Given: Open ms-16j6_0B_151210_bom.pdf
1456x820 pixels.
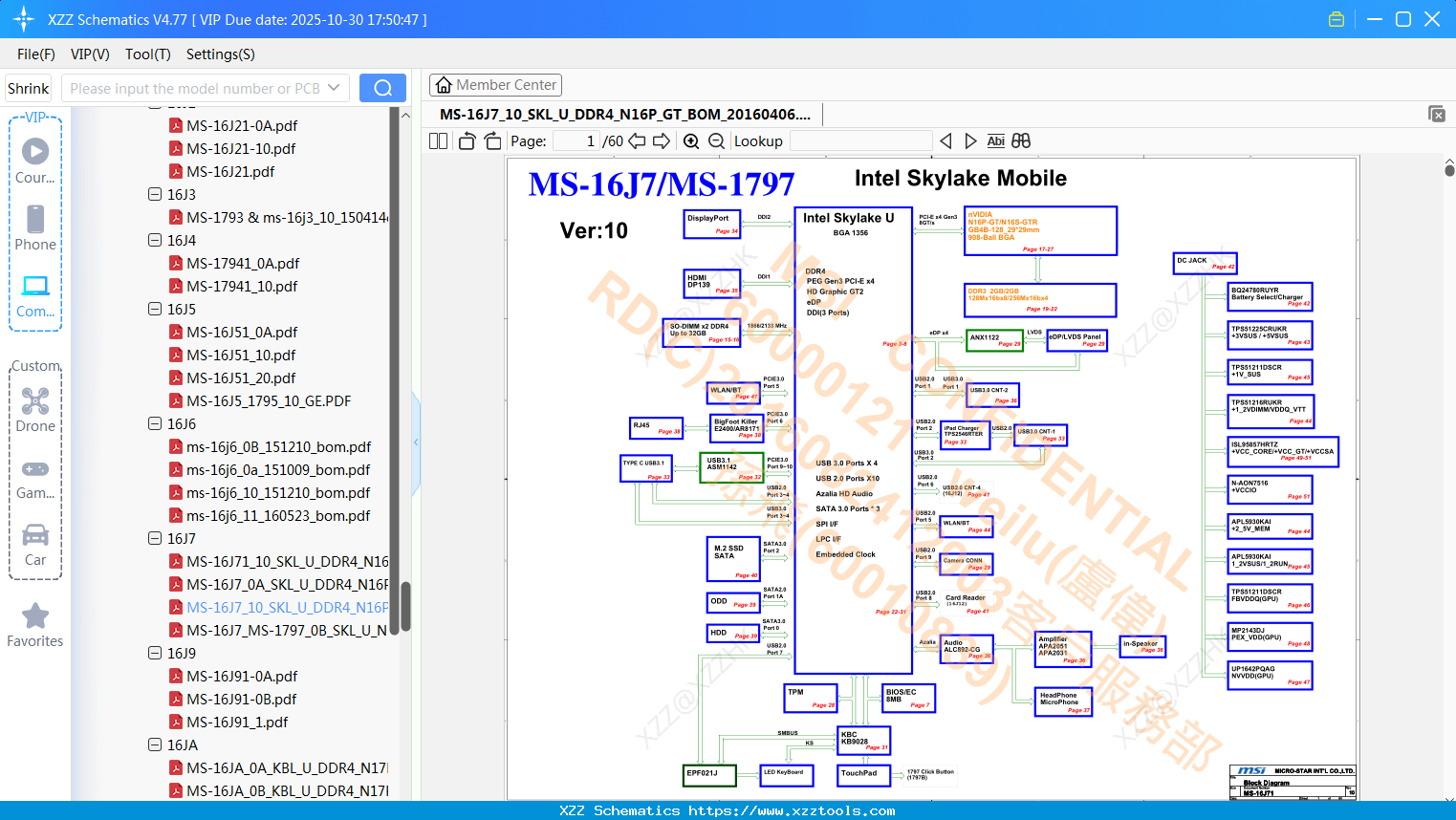Looking at the screenshot, I should tap(278, 446).
